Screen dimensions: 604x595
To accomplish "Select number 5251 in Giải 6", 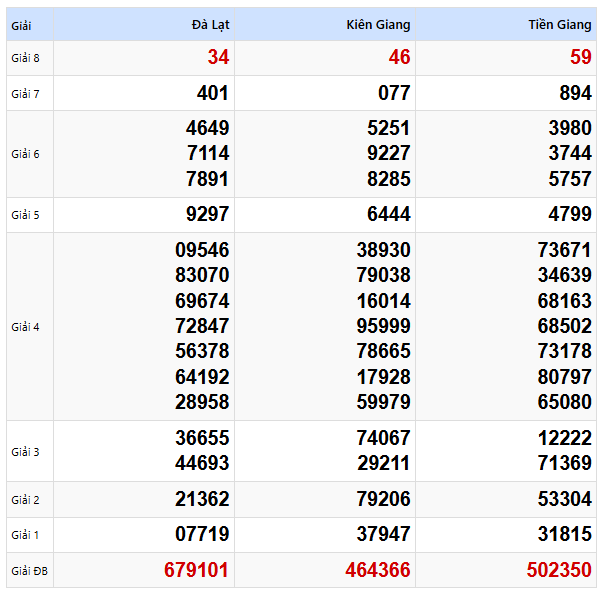I will point(388,128).
